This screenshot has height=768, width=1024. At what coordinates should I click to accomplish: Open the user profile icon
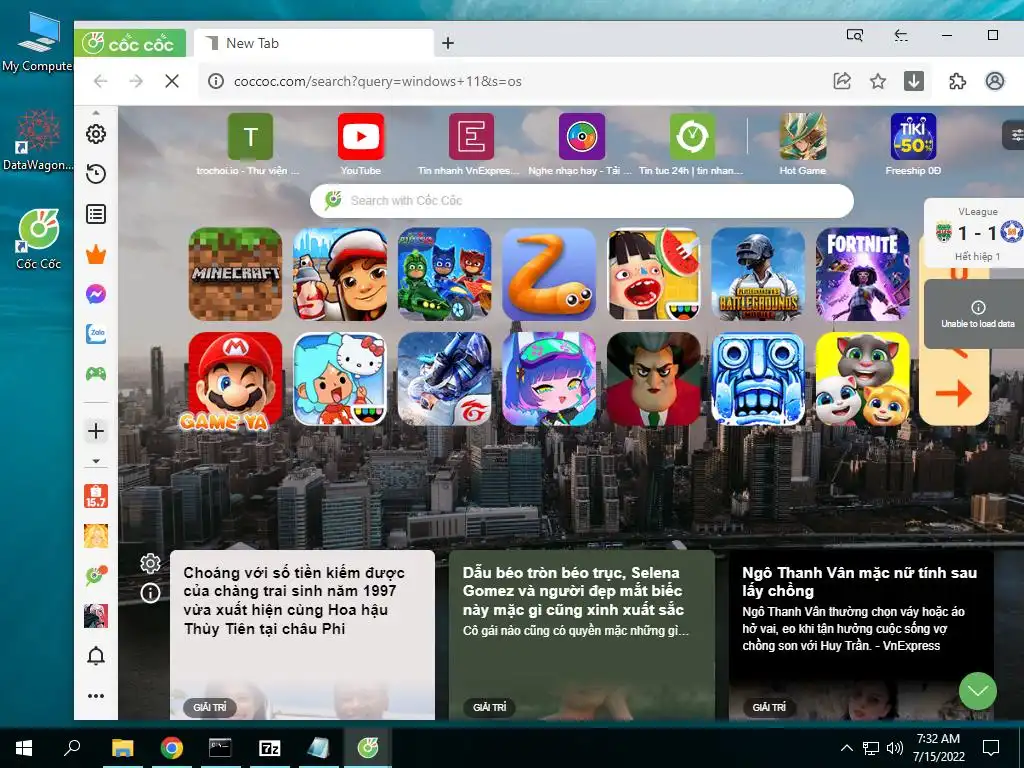995,81
